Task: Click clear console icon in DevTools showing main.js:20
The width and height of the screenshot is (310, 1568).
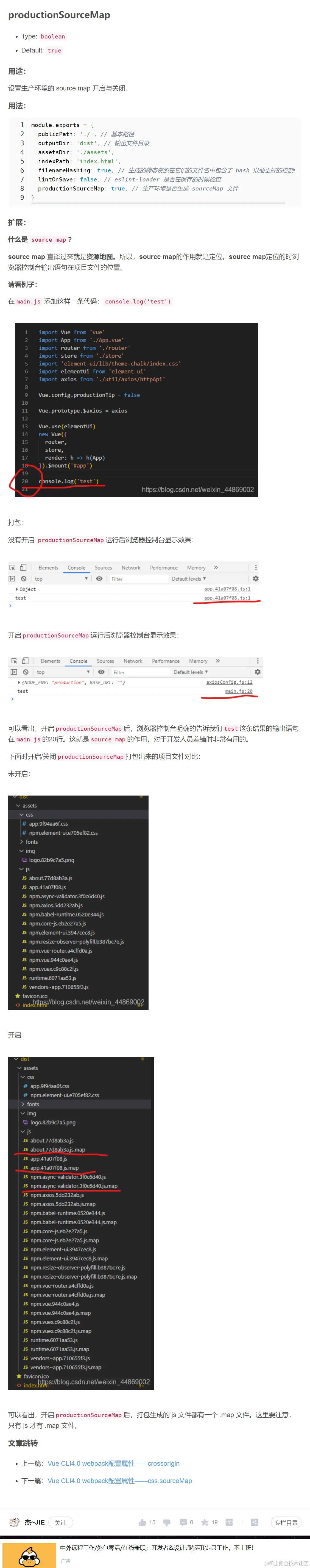Action: tap(26, 672)
